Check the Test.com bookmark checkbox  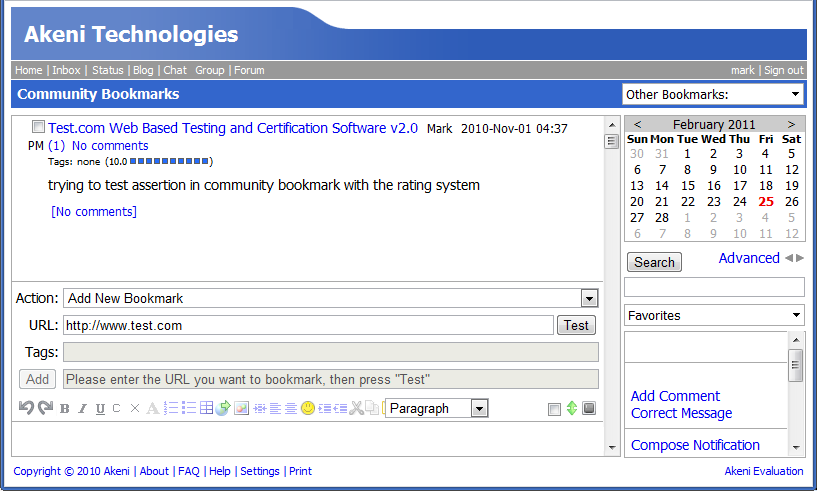point(38,128)
